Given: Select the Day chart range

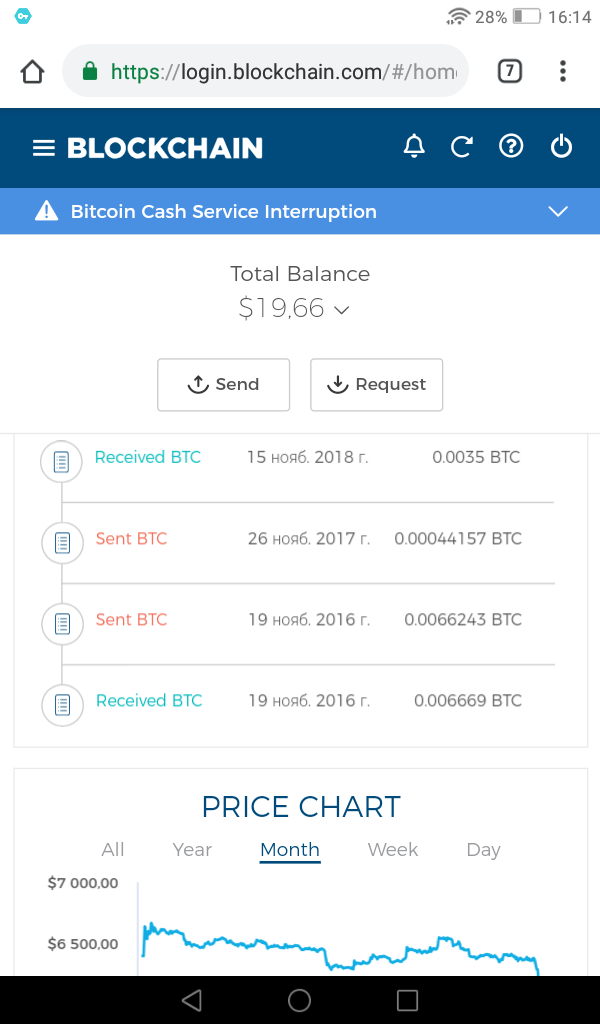Looking at the screenshot, I should pos(483,850).
